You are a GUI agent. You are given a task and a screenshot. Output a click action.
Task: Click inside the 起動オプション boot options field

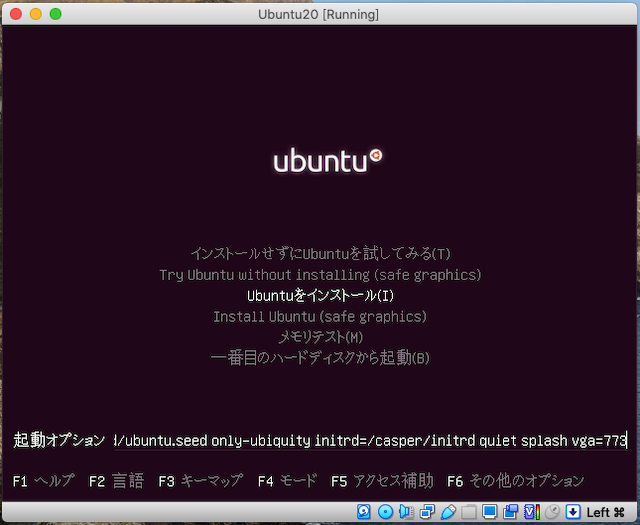pos(370,440)
